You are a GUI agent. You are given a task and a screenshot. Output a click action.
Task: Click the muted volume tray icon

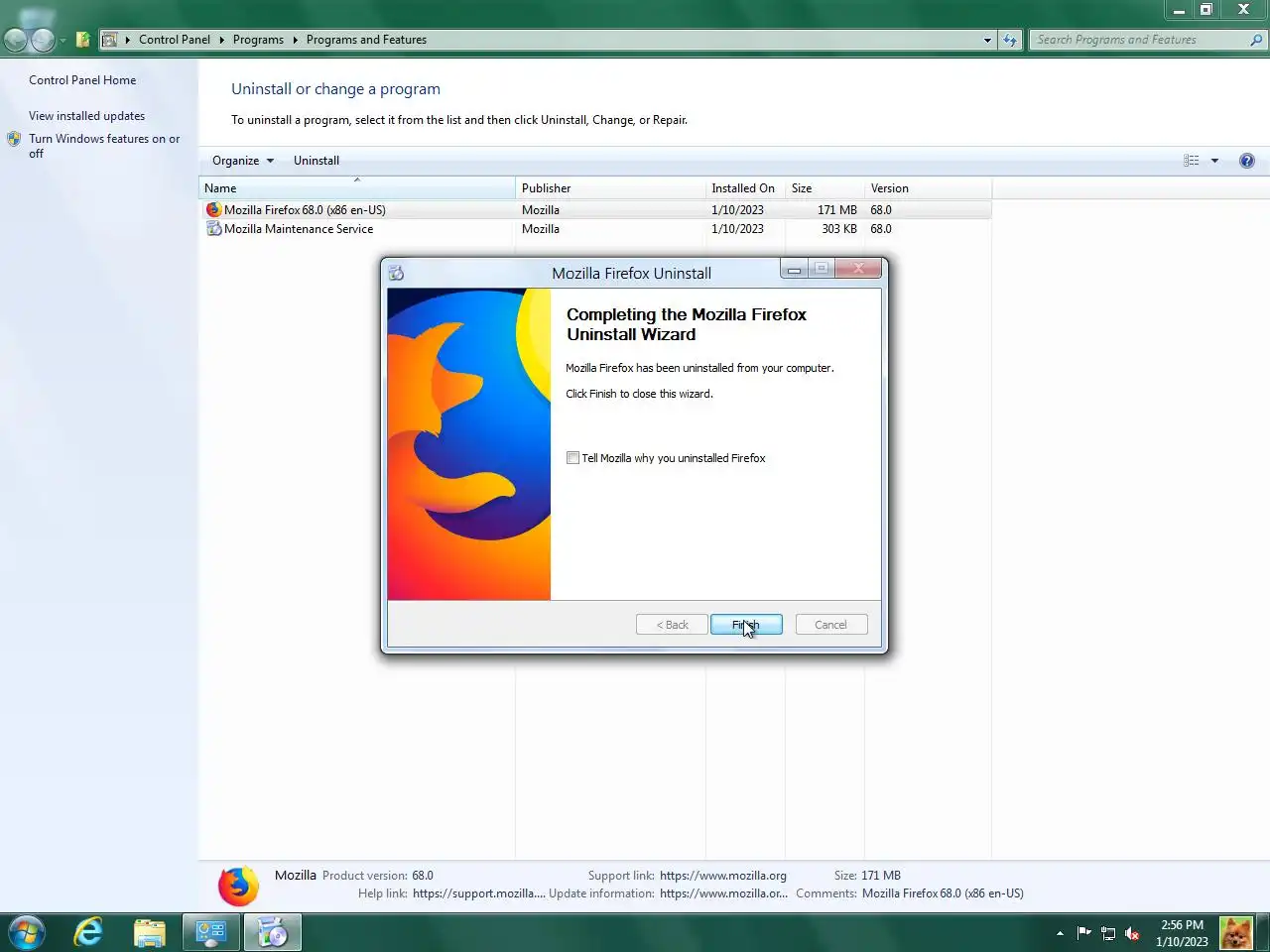(x=1132, y=933)
